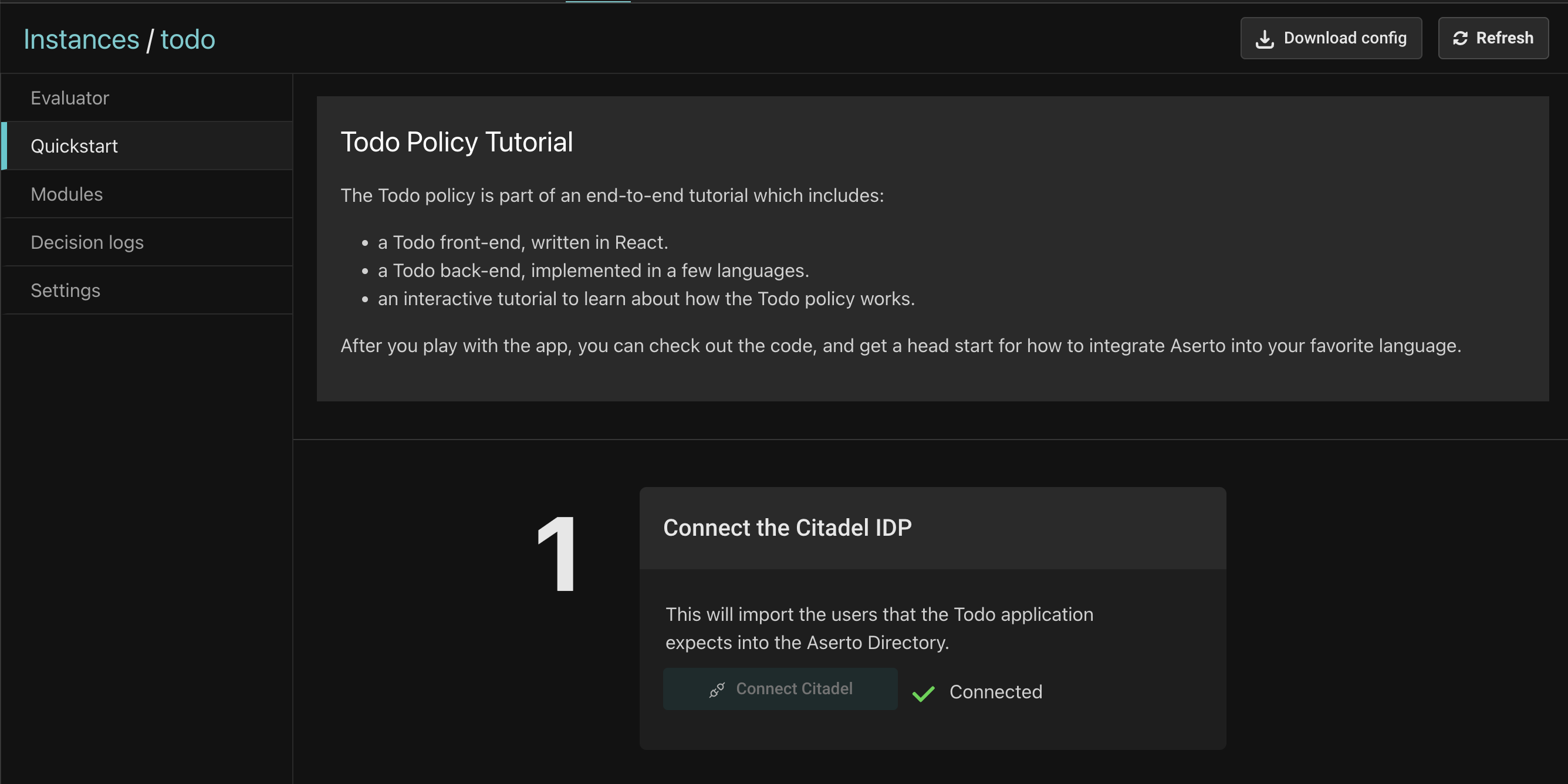Click the large step number 1
The height and width of the screenshot is (784, 1568).
556,554
